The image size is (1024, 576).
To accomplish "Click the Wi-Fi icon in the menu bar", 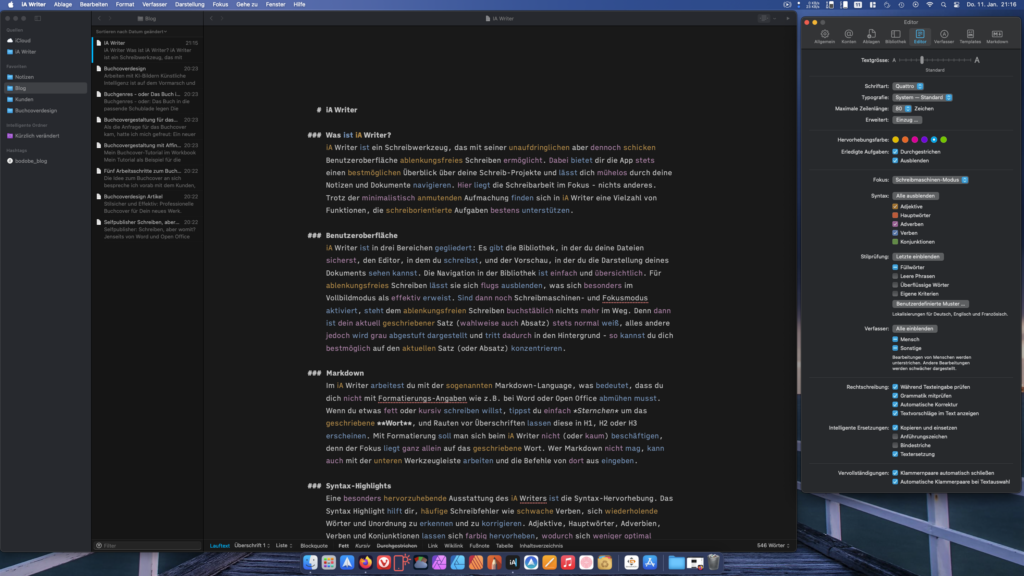I will tap(929, 5).
